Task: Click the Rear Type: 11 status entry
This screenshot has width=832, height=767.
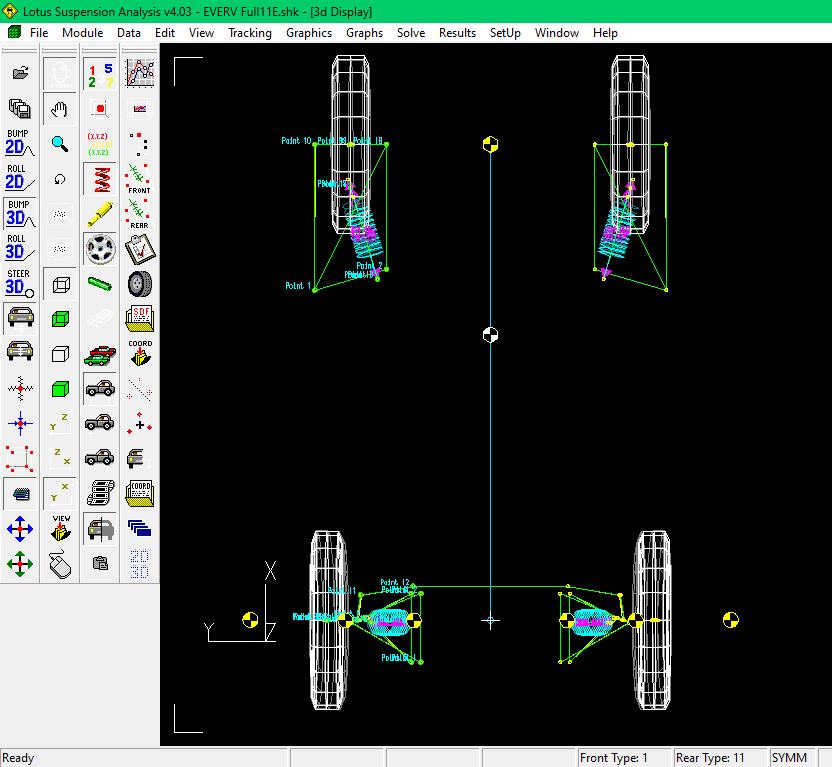Action: pyautogui.click(x=720, y=757)
